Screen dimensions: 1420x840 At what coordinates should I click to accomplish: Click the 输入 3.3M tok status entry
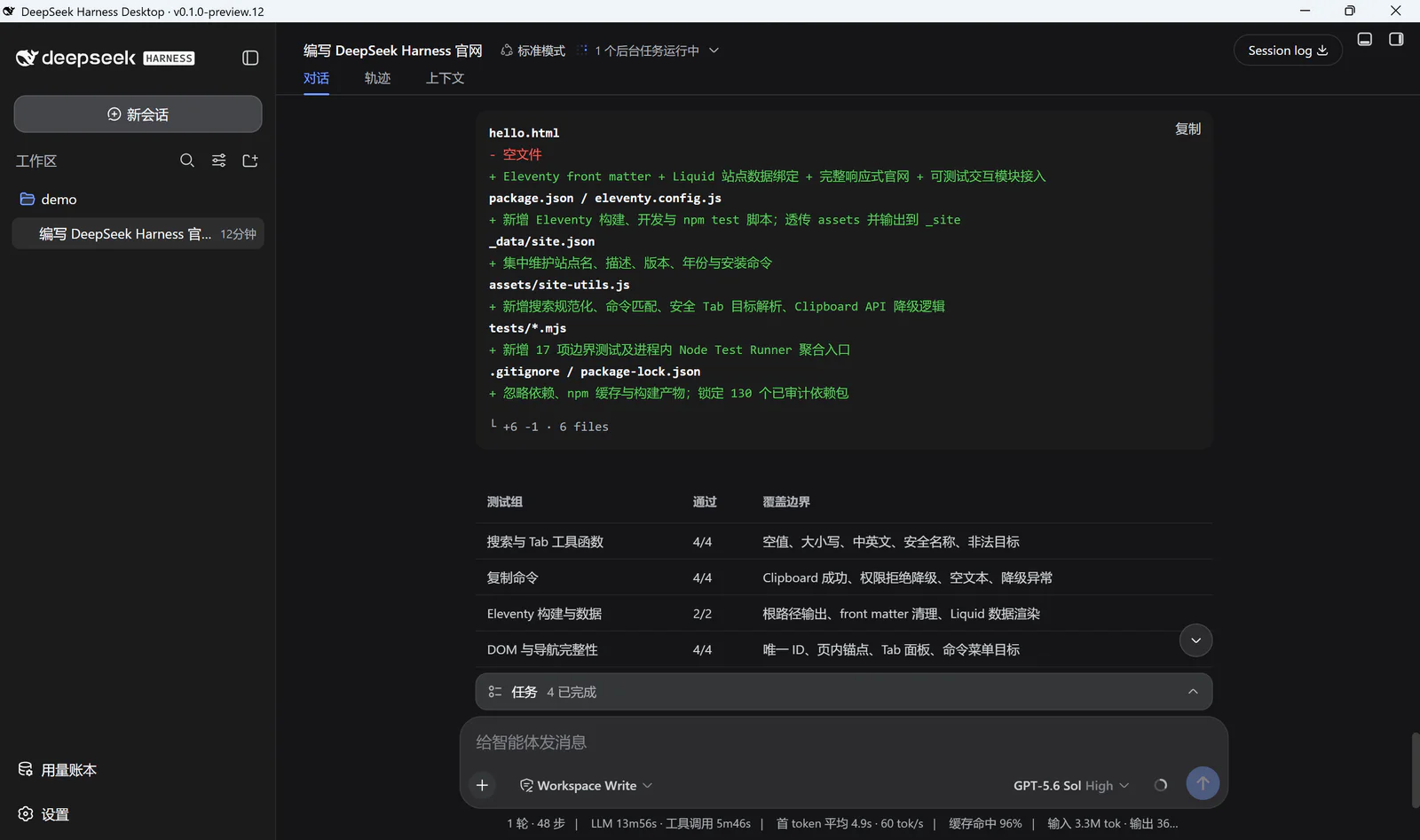click(x=1112, y=823)
